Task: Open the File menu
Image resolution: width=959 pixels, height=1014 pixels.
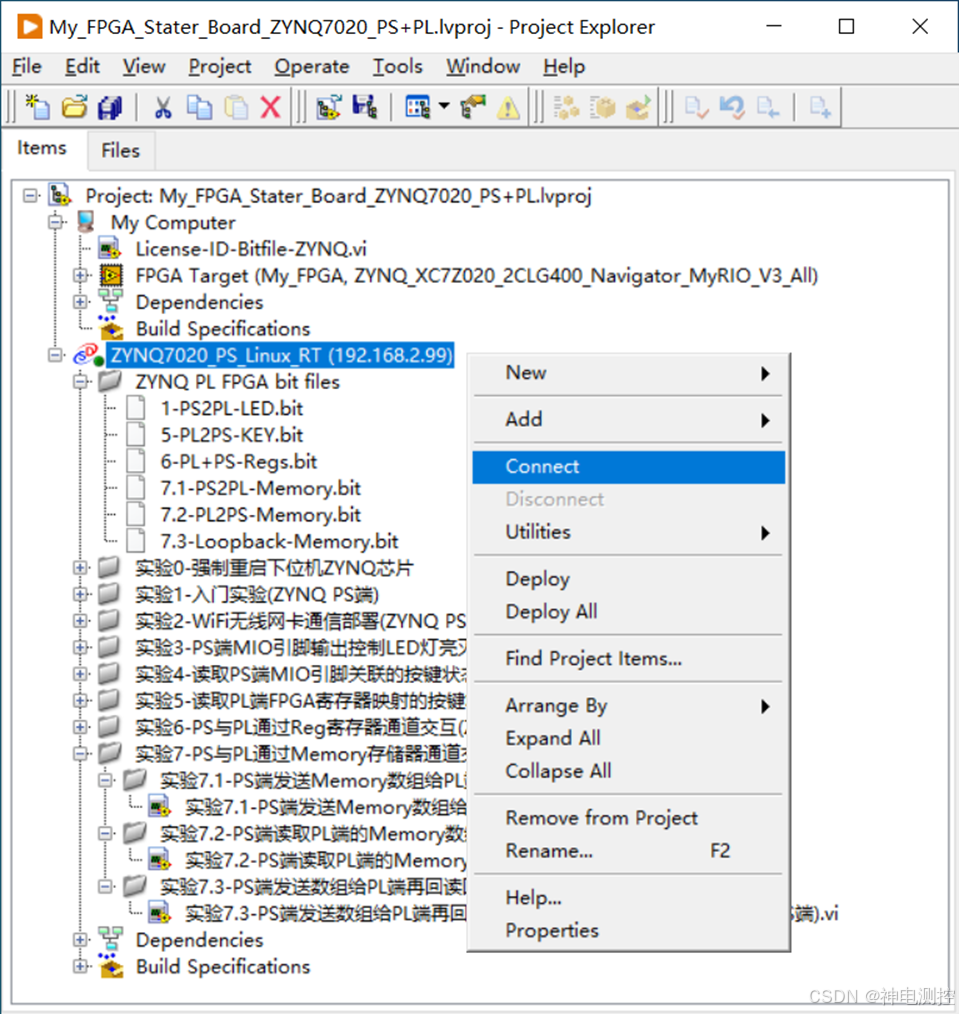Action: (27, 67)
